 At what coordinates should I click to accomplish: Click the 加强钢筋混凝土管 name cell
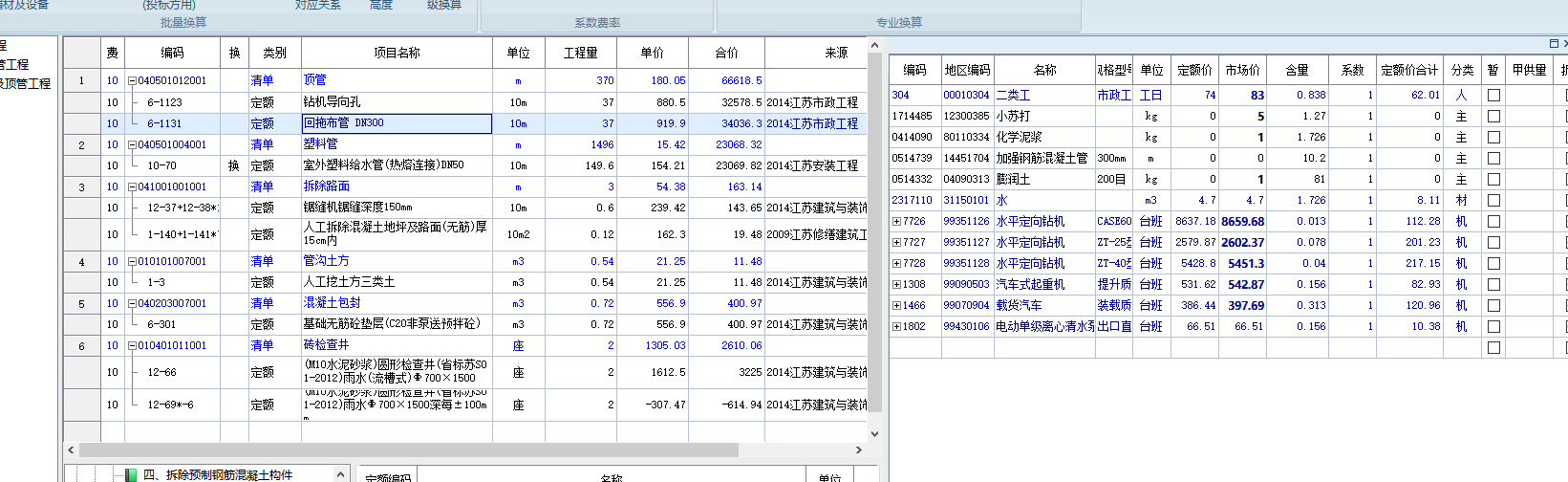[x=1044, y=158]
